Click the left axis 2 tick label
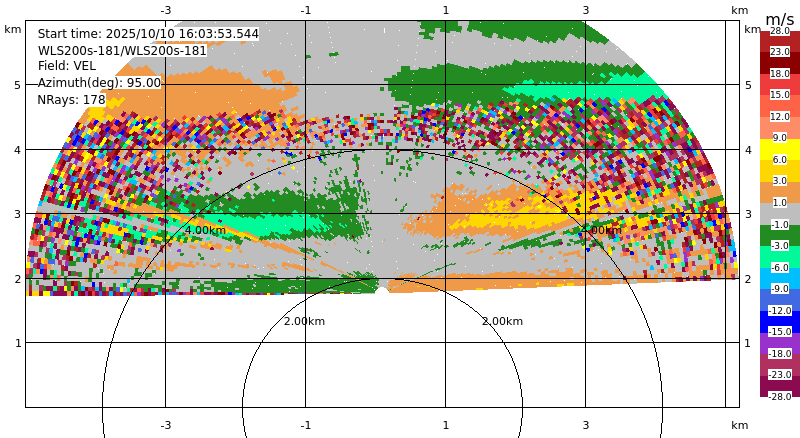Viewport: 800px width, 438px height. (18, 279)
